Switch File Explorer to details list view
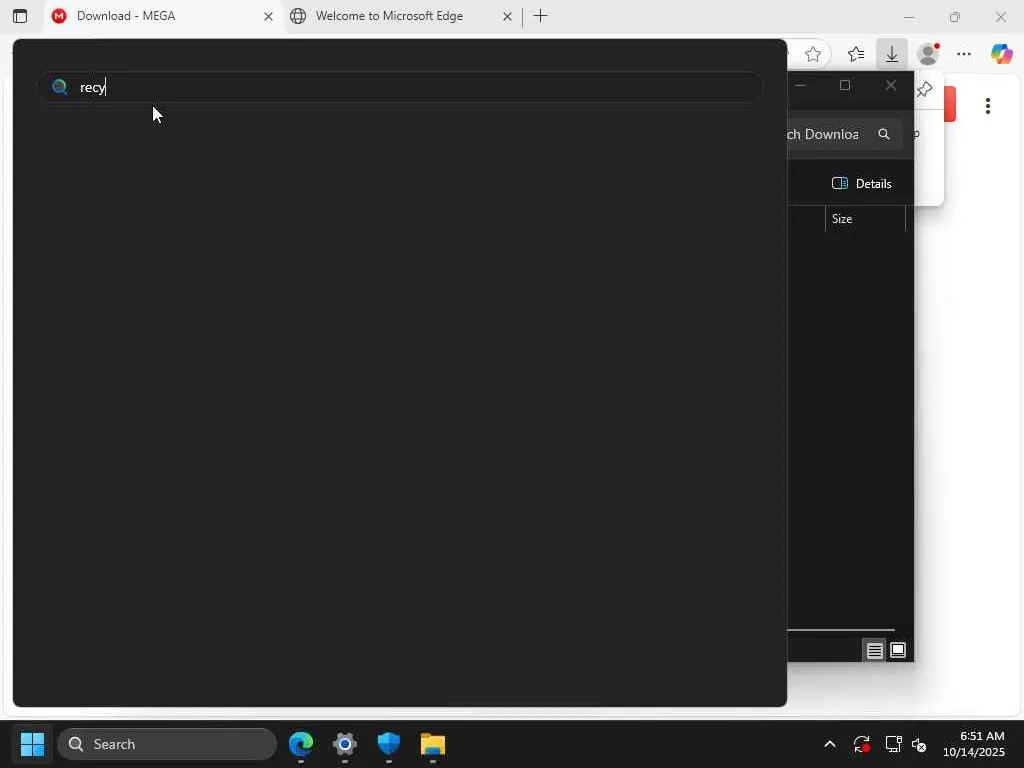The image size is (1024, 768). pos(874,650)
